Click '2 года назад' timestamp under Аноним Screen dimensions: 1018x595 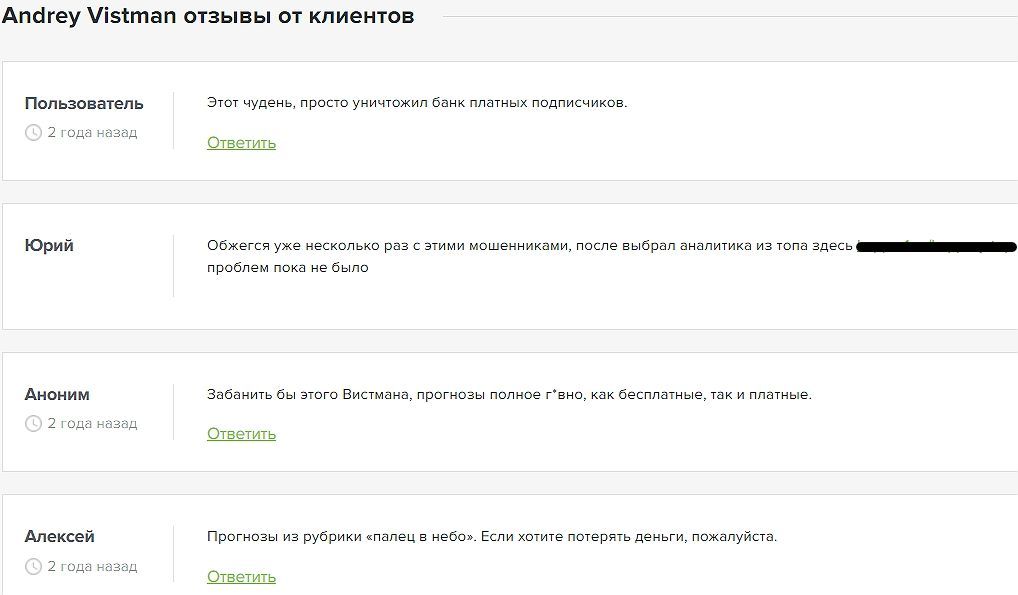point(92,424)
